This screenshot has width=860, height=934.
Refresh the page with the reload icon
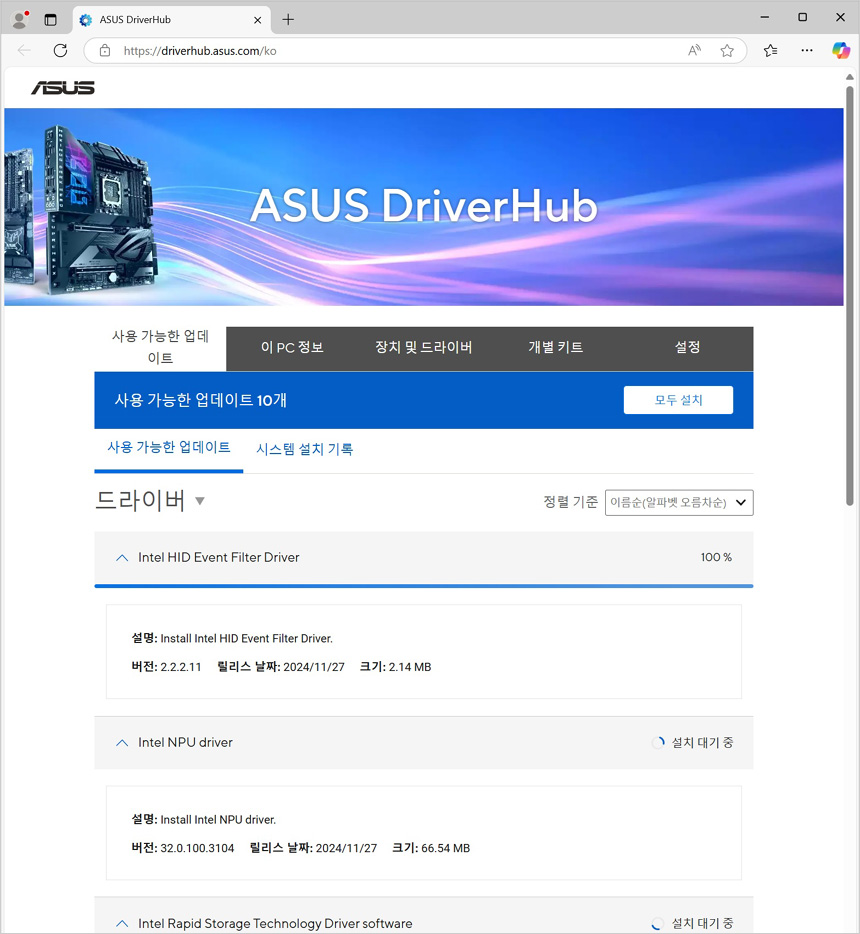60,51
